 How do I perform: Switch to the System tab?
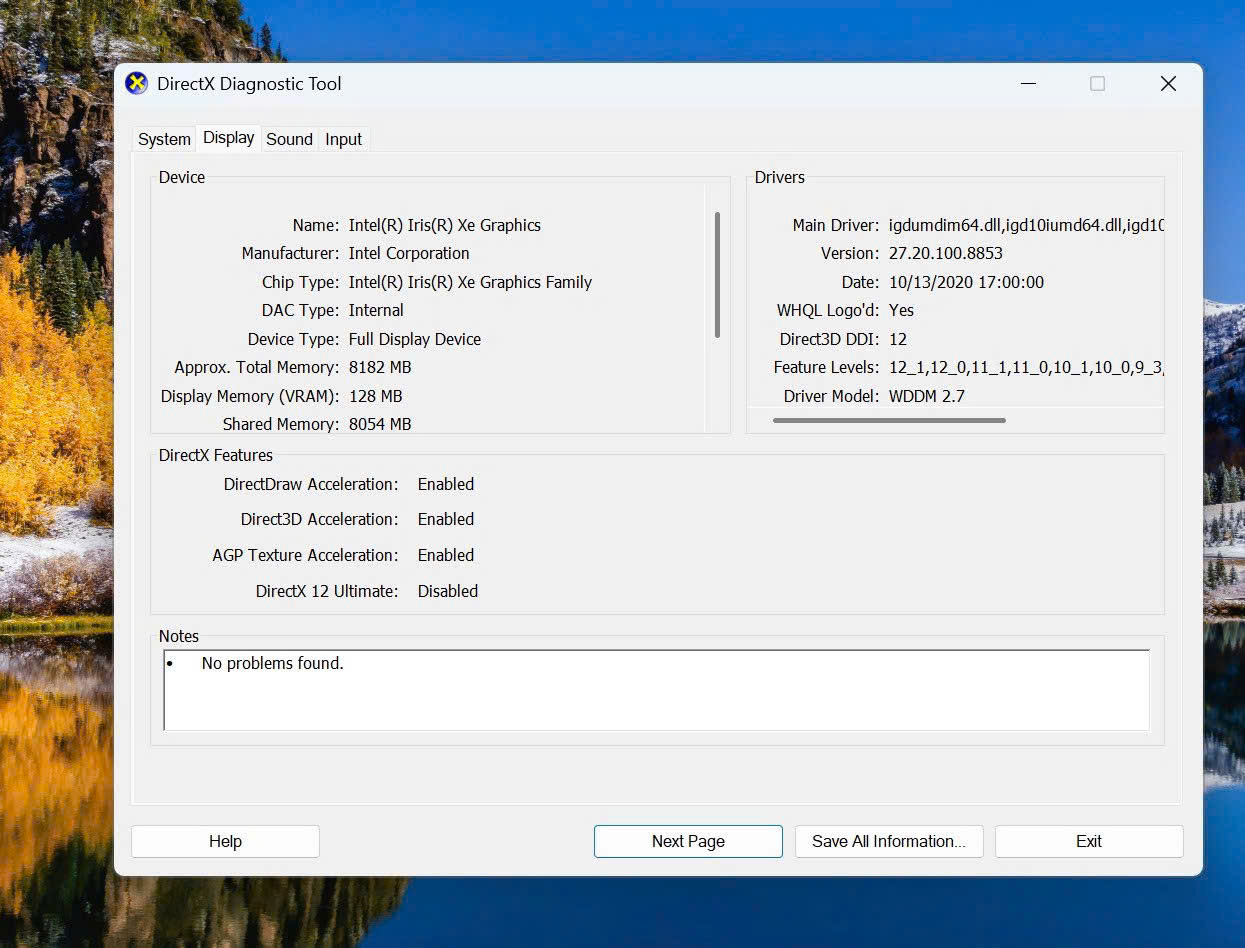(164, 139)
